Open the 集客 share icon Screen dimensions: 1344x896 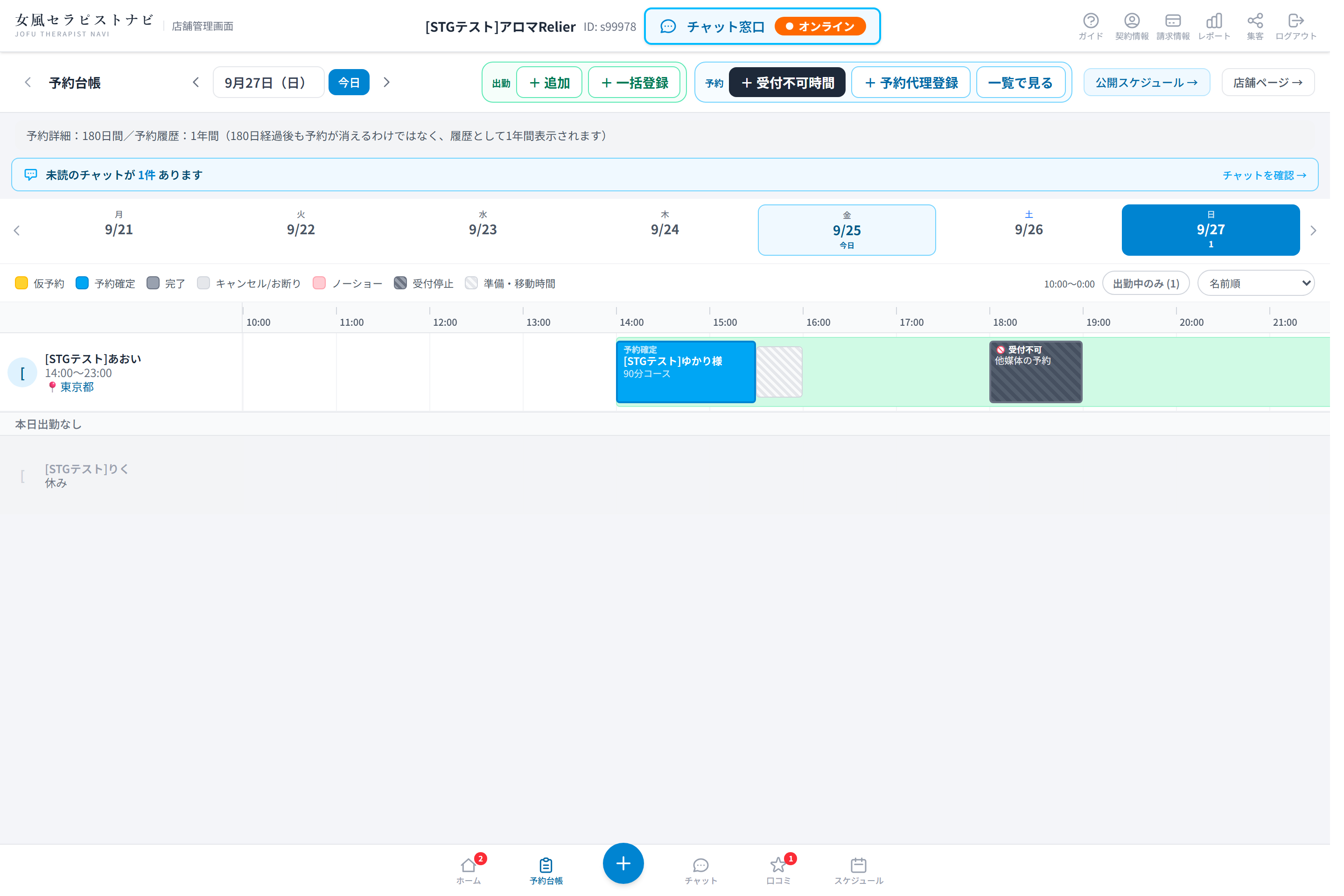click(x=1268, y=26)
